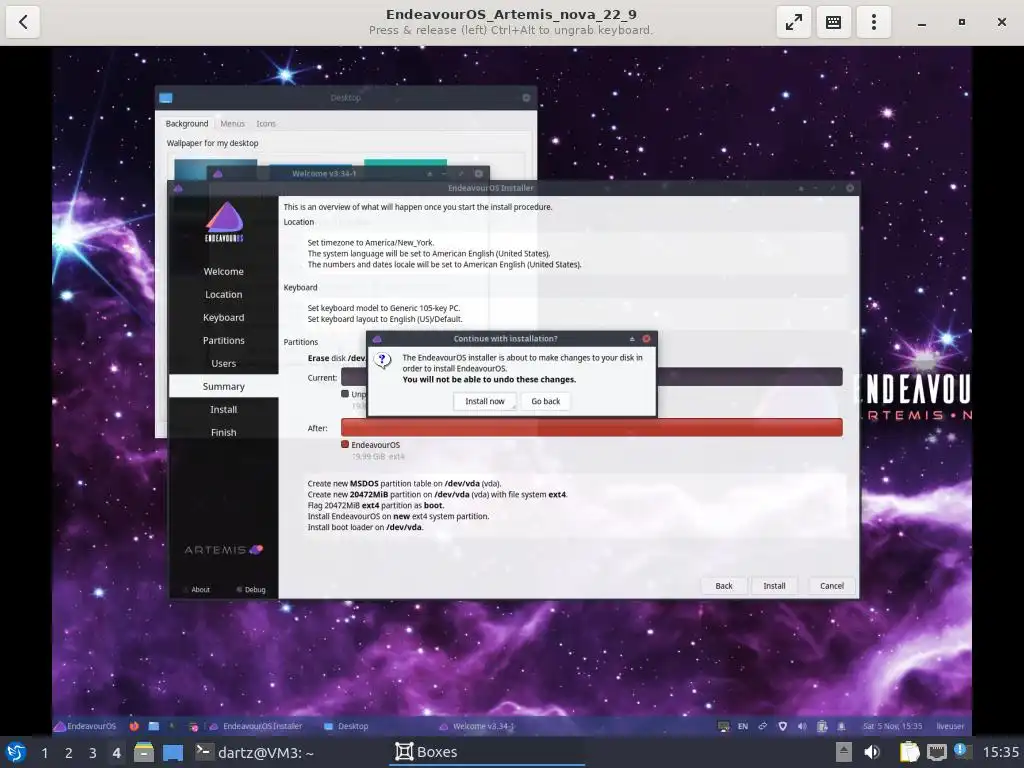Switch to the Desktop task in guest taskbar
Screen dimensions: 1024x768
tap(347, 726)
